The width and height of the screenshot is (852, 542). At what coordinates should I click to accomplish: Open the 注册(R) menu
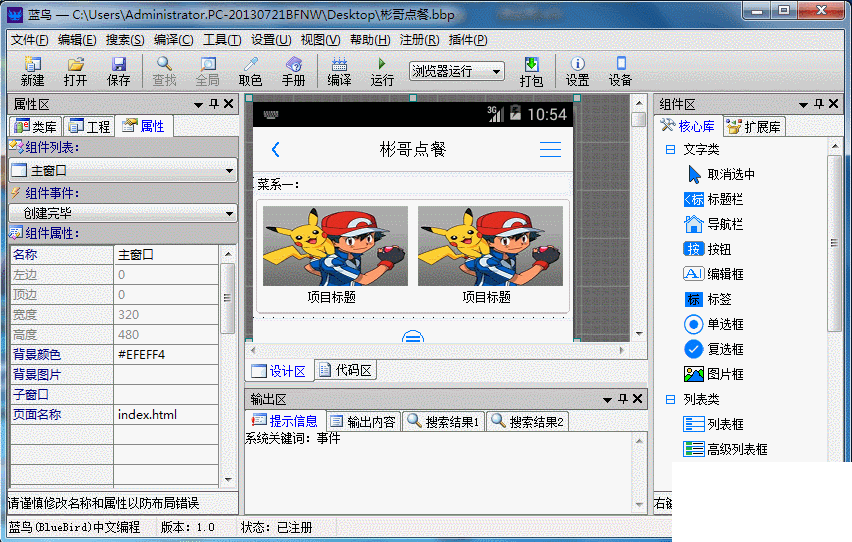click(x=419, y=40)
